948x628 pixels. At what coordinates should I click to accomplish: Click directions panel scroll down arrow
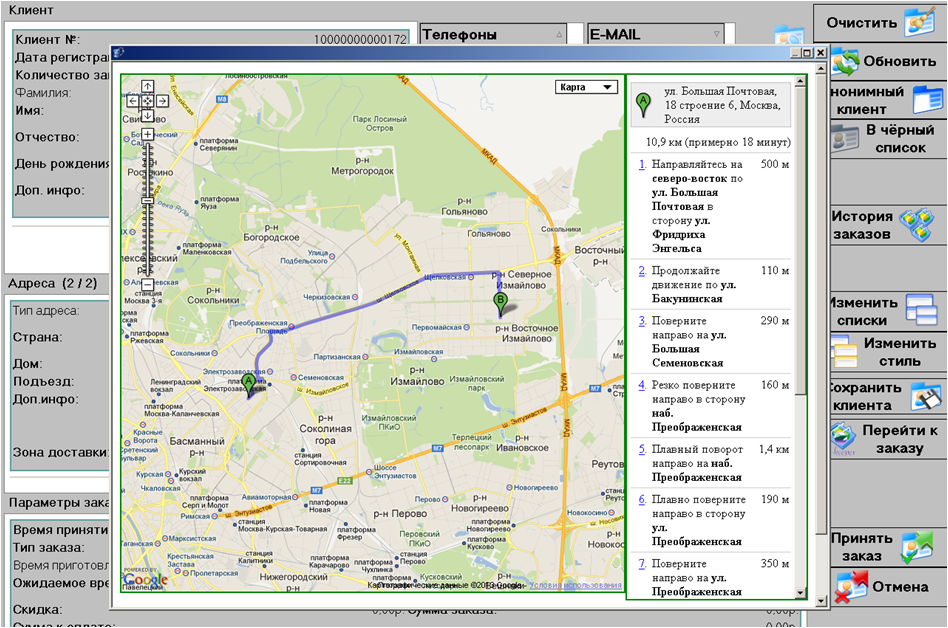tap(800, 593)
